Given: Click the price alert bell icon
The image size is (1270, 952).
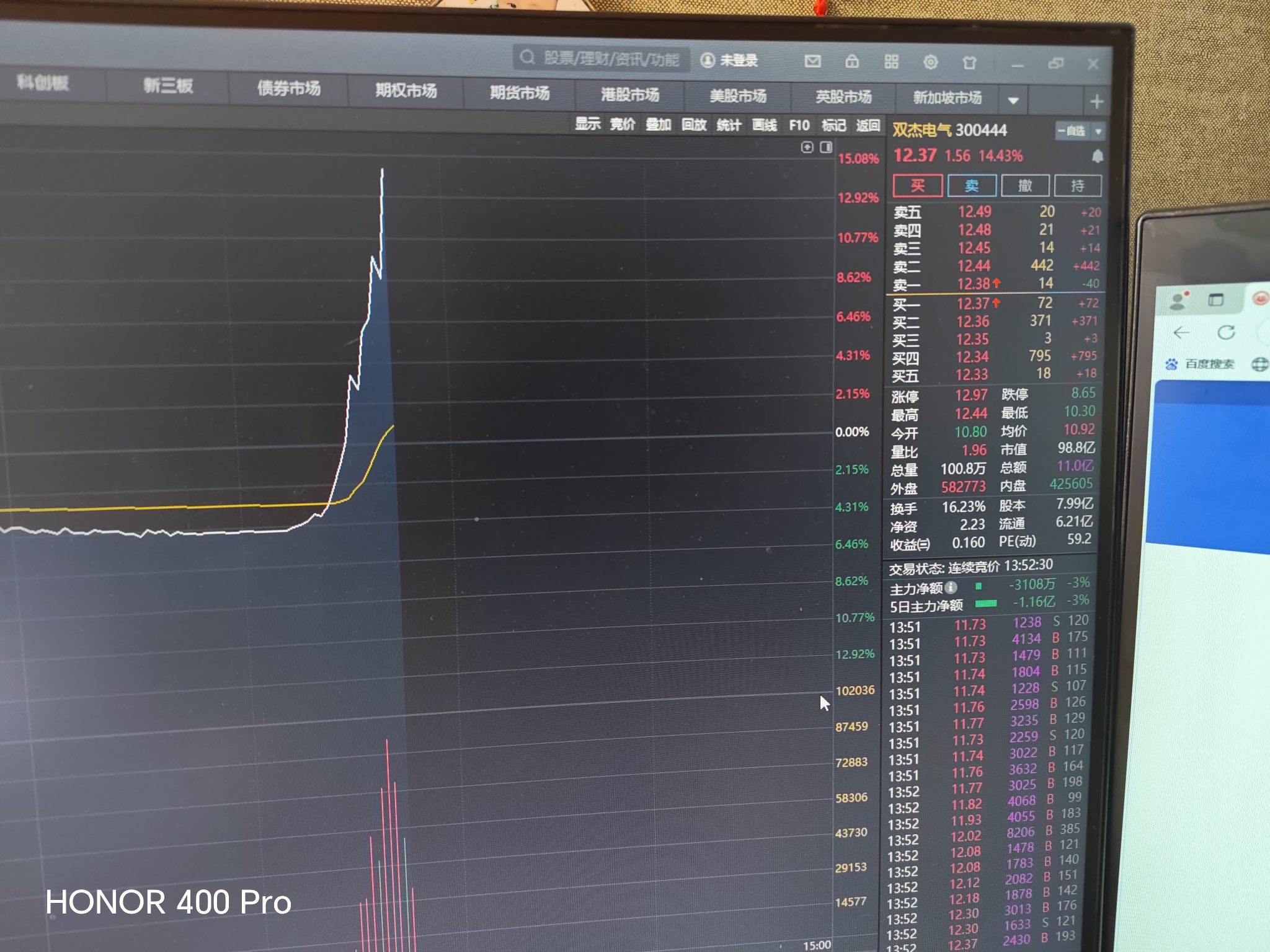Looking at the screenshot, I should click(1097, 156).
